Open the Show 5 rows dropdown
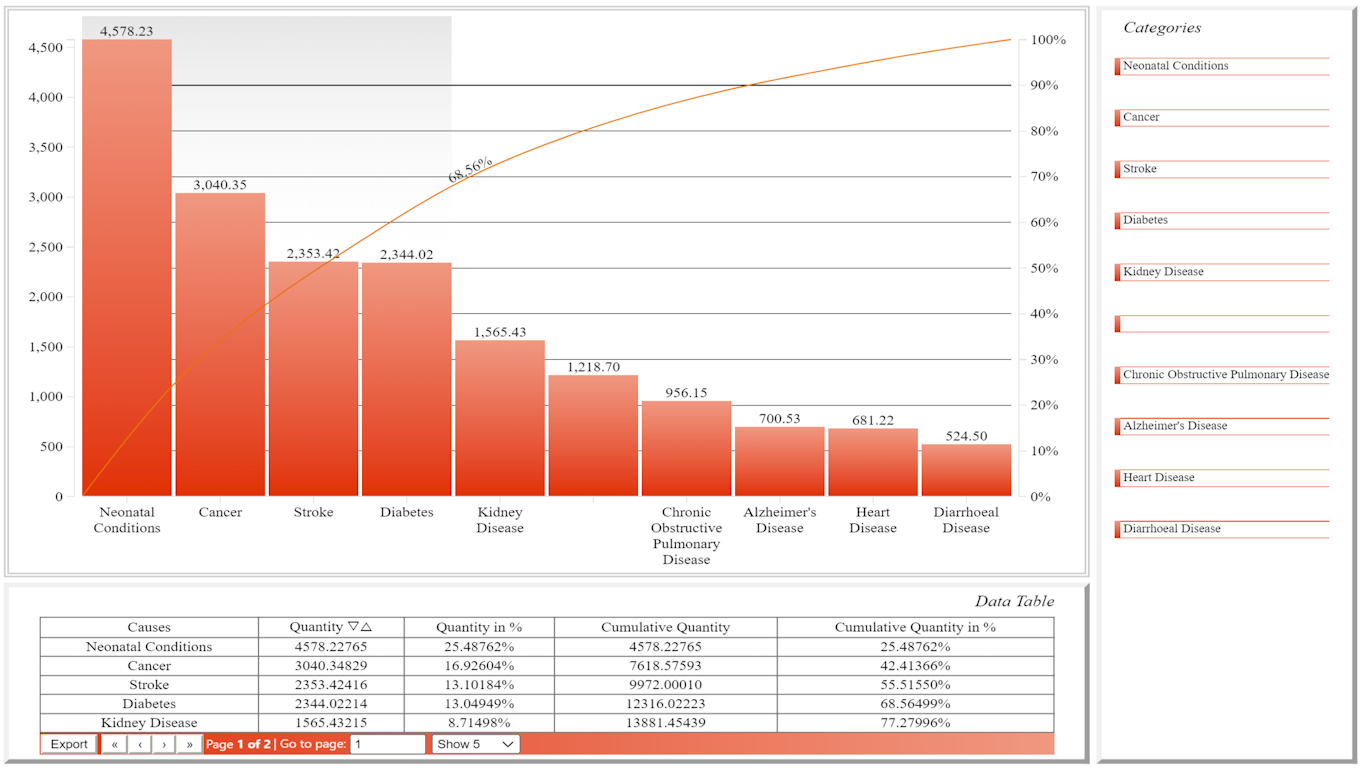Screen dimensions: 1366x768 (x=476, y=744)
